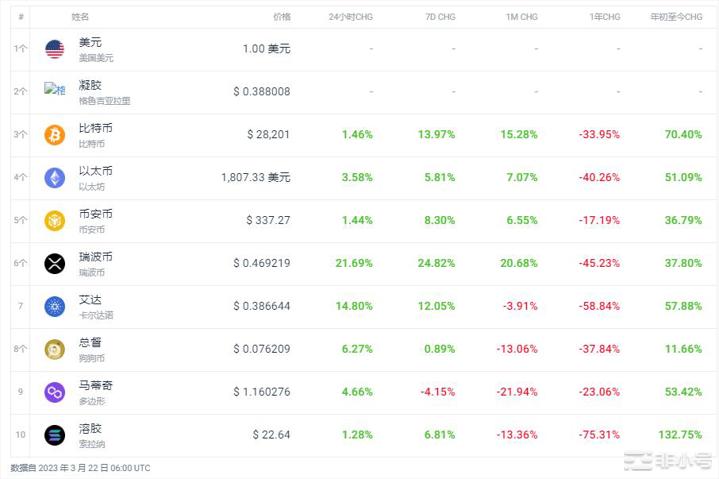Click the price $ 0.388008
Screen dimensions: 719x479
coord(261,92)
